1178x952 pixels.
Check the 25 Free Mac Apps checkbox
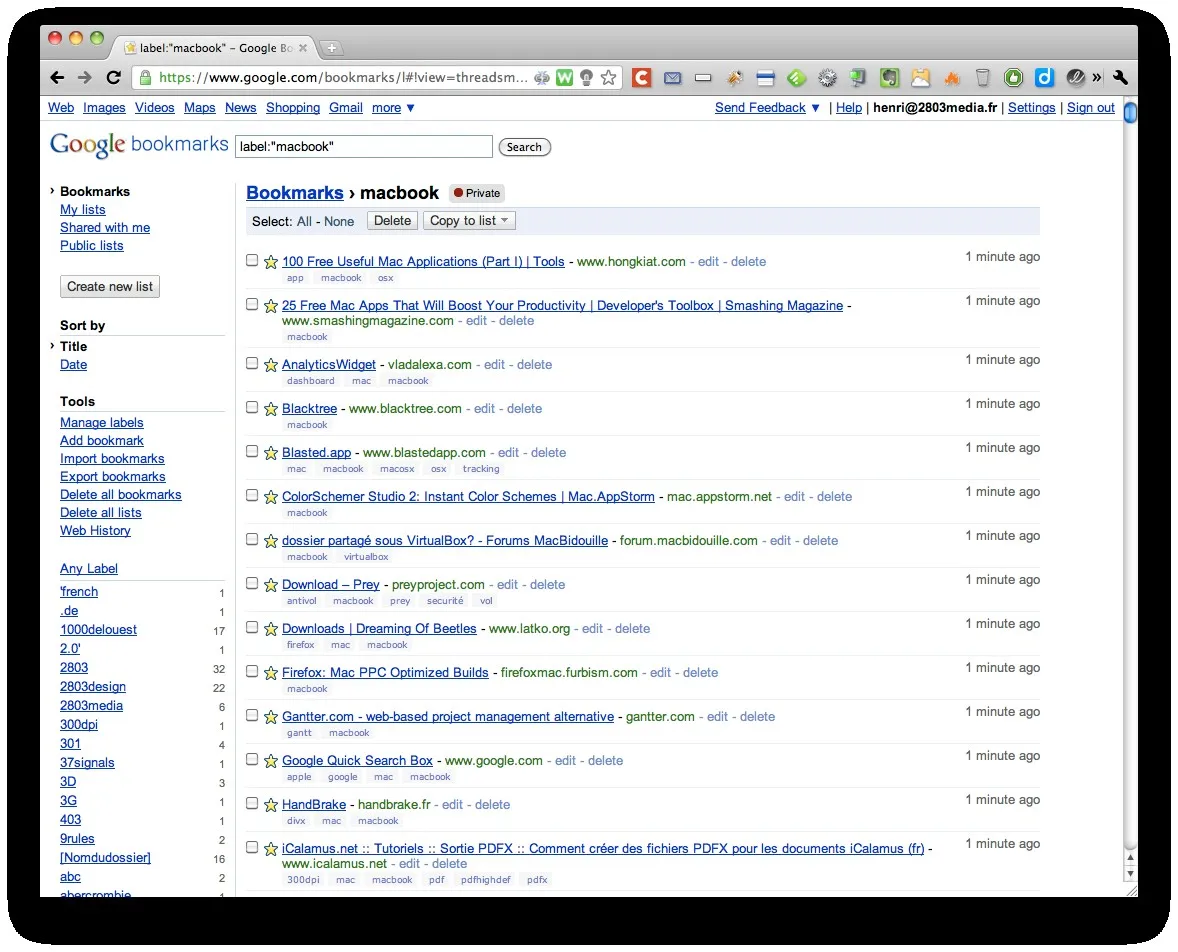(x=252, y=304)
